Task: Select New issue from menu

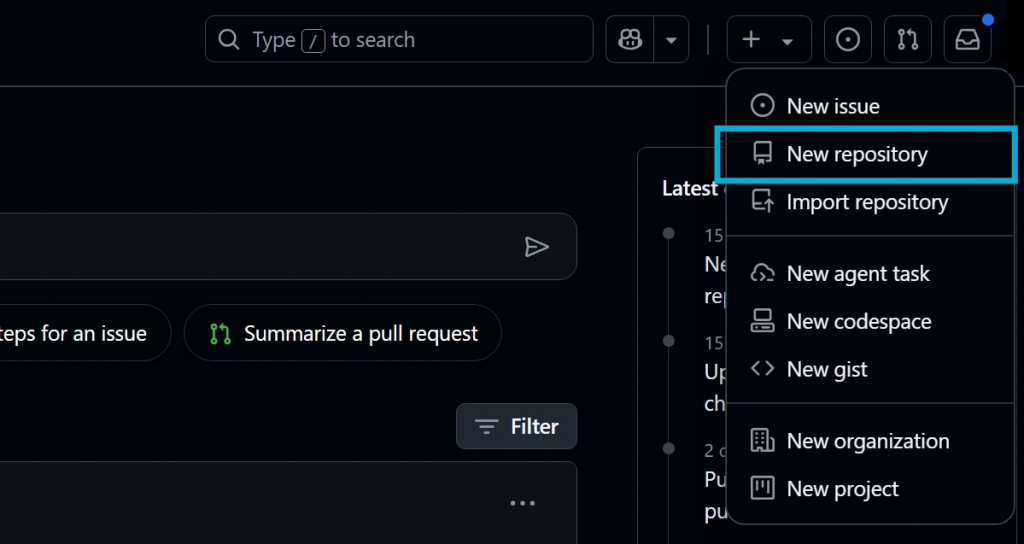Action: 870,106
